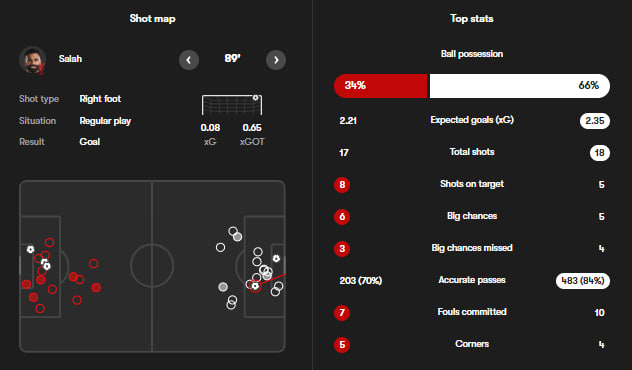Select red filled shot marker farthest from left goal
Screen dimensions: 632x370
click(96, 287)
